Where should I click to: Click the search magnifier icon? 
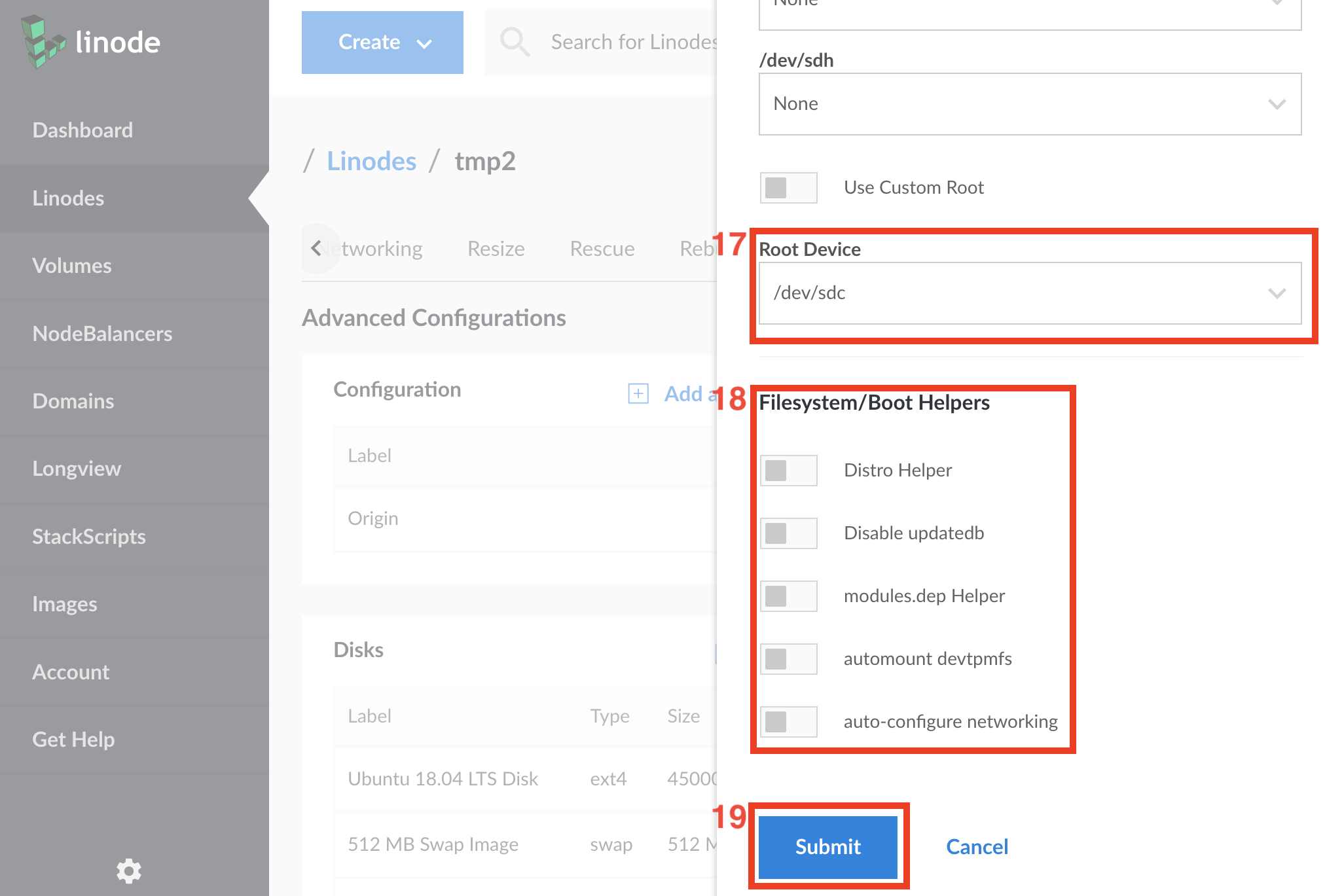pos(515,42)
